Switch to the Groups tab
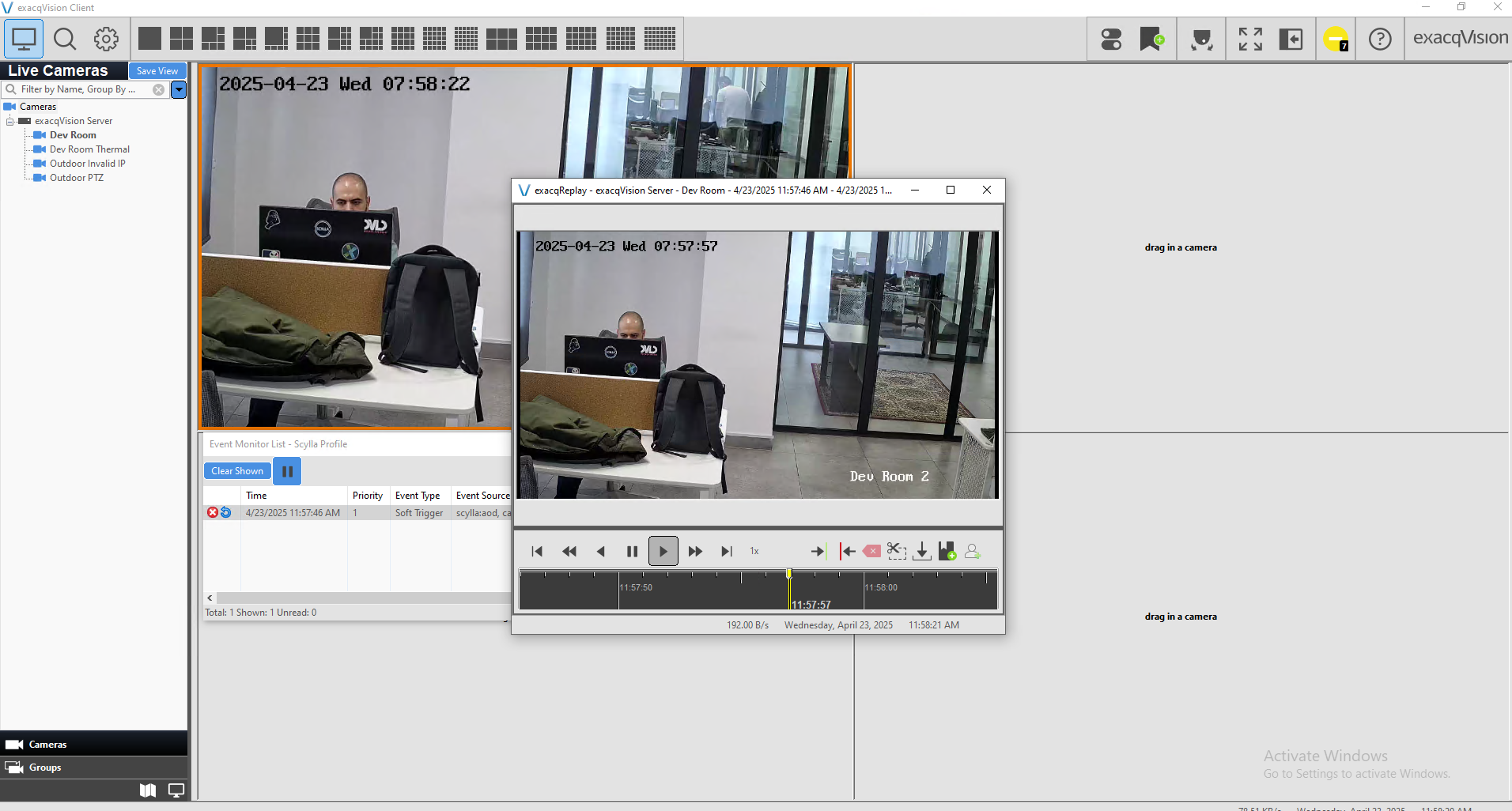The height and width of the screenshot is (811, 1512). tap(45, 768)
